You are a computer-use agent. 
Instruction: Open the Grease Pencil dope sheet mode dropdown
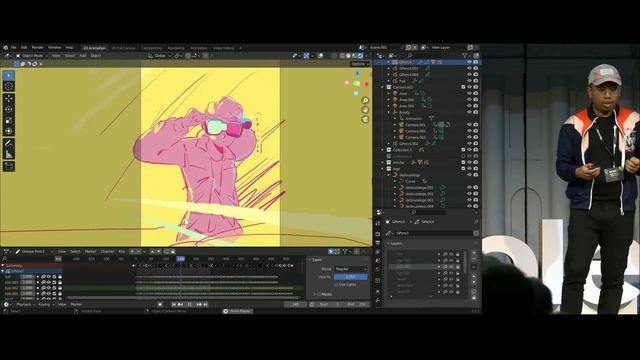click(x=34, y=252)
